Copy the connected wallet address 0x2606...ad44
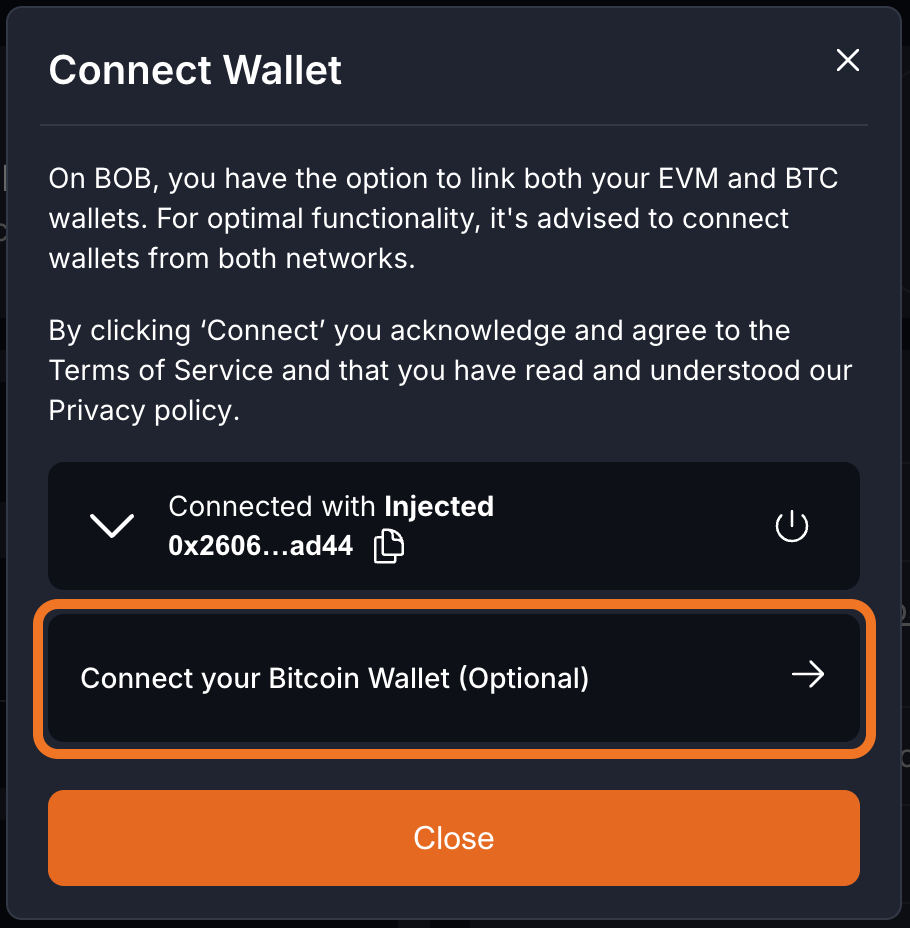 (387, 545)
